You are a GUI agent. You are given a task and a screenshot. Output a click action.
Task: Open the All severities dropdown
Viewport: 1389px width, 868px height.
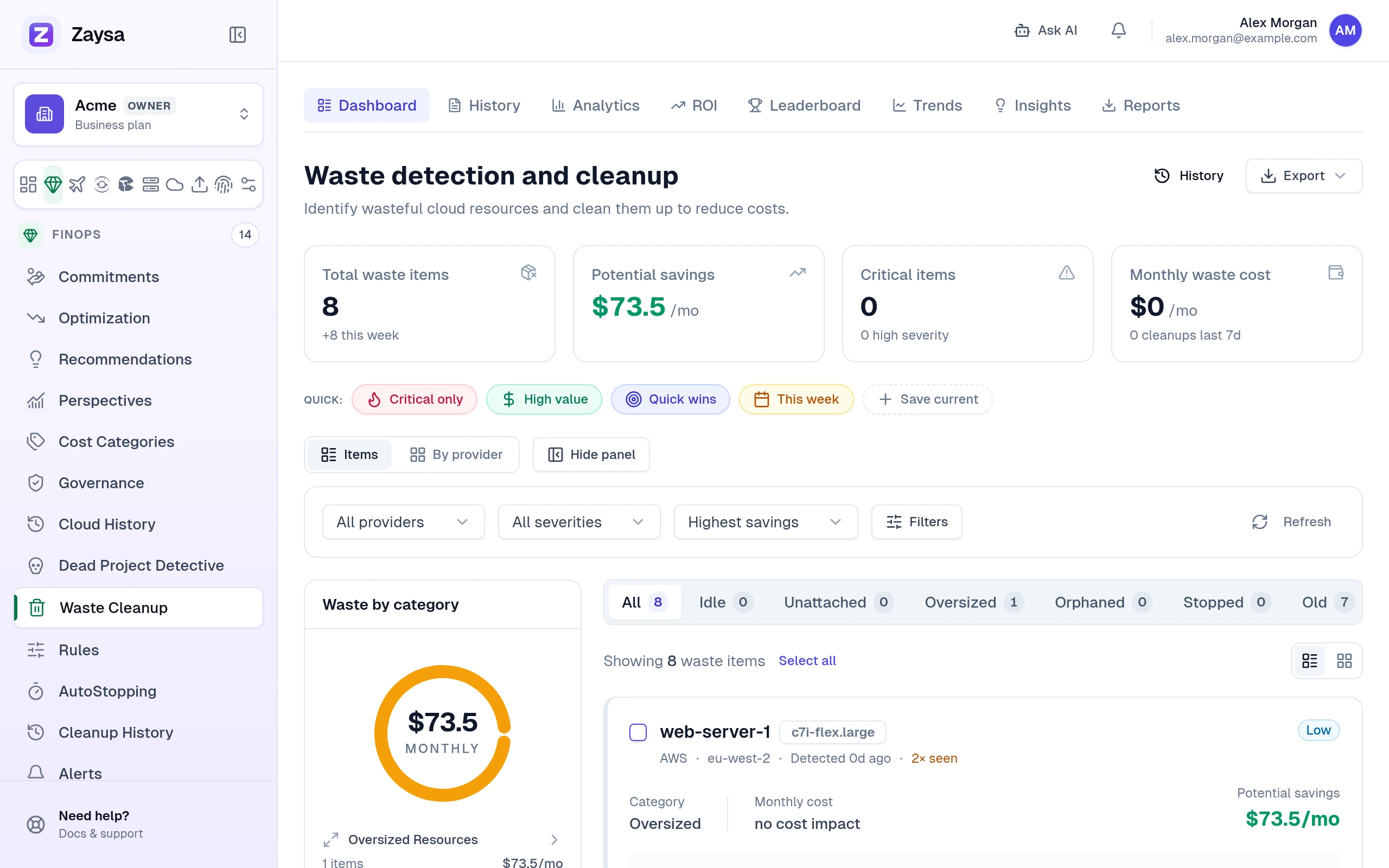(579, 522)
